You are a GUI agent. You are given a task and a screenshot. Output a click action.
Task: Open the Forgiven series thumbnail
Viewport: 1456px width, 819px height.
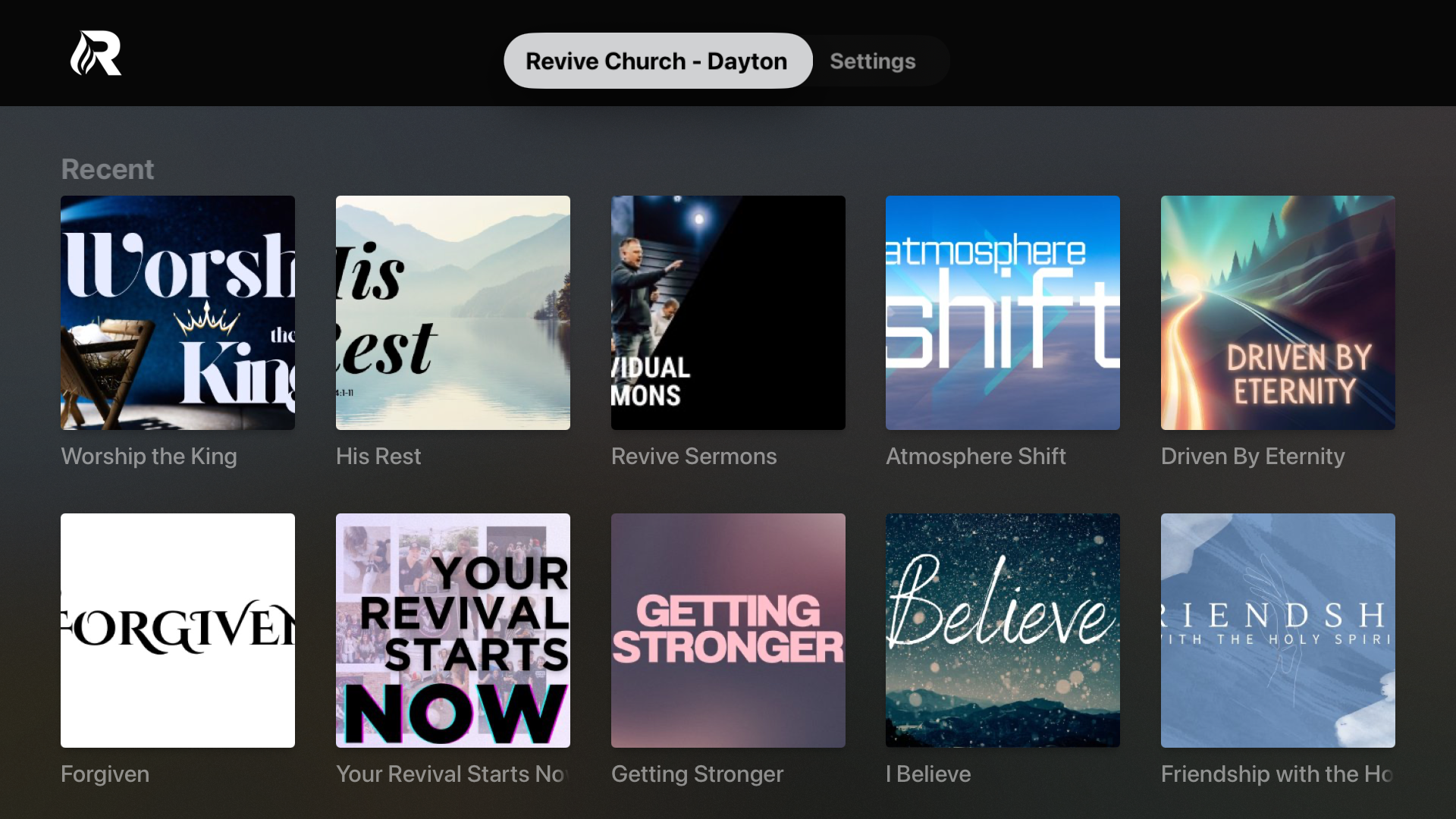[x=177, y=630]
